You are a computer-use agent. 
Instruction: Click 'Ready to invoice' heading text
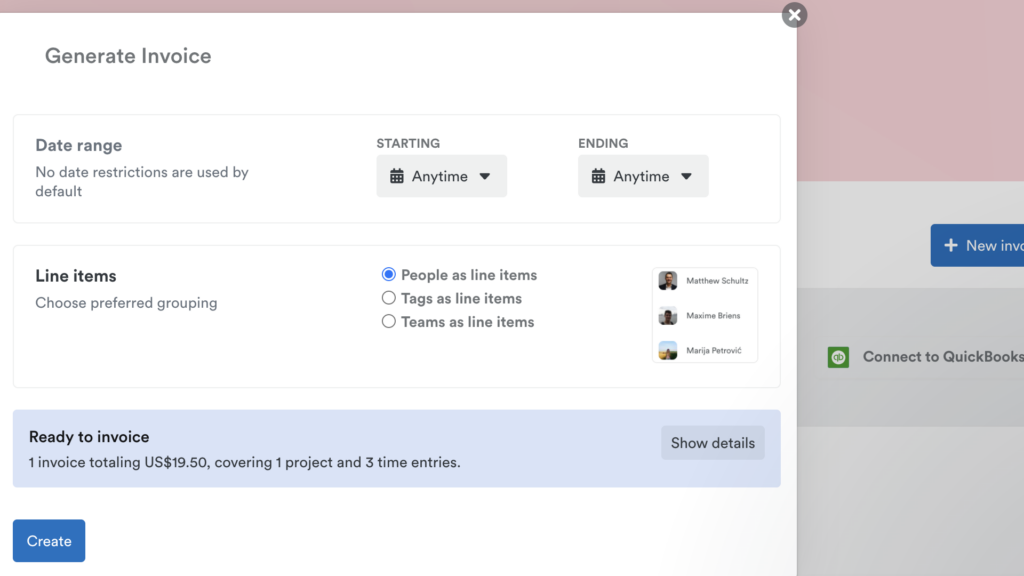89,437
